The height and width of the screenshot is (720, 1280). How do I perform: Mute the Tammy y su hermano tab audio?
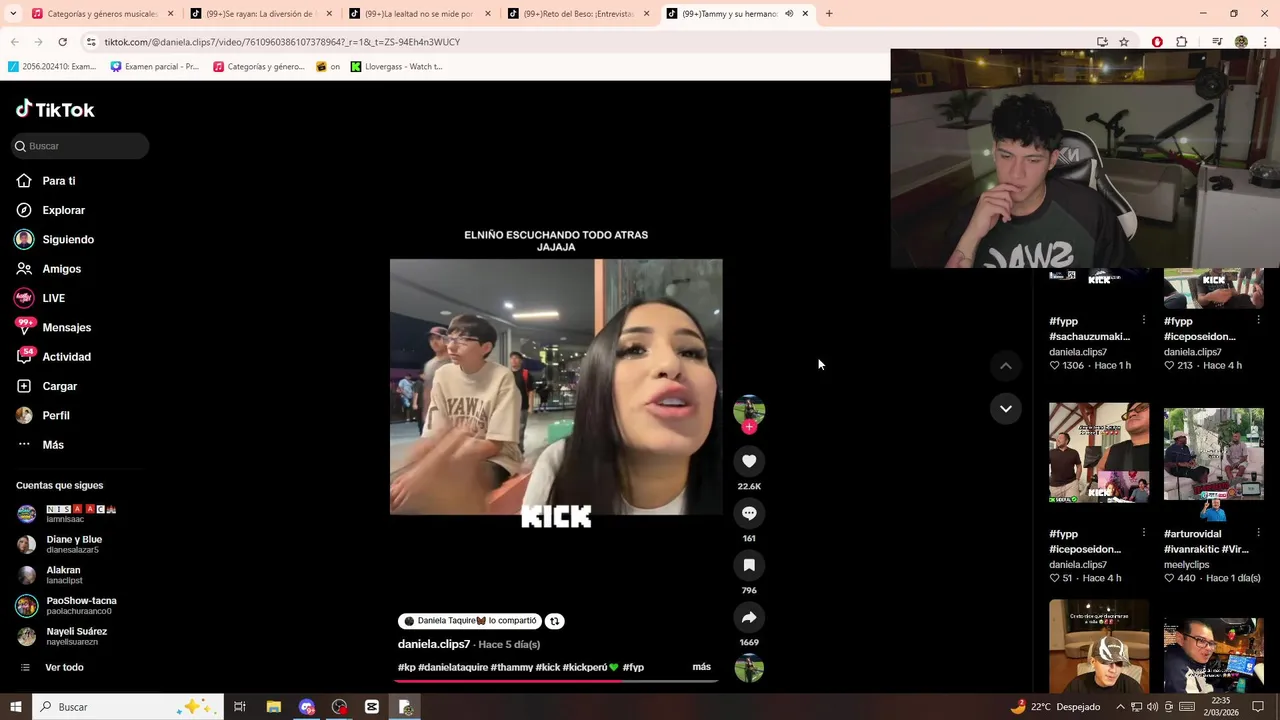pos(789,14)
